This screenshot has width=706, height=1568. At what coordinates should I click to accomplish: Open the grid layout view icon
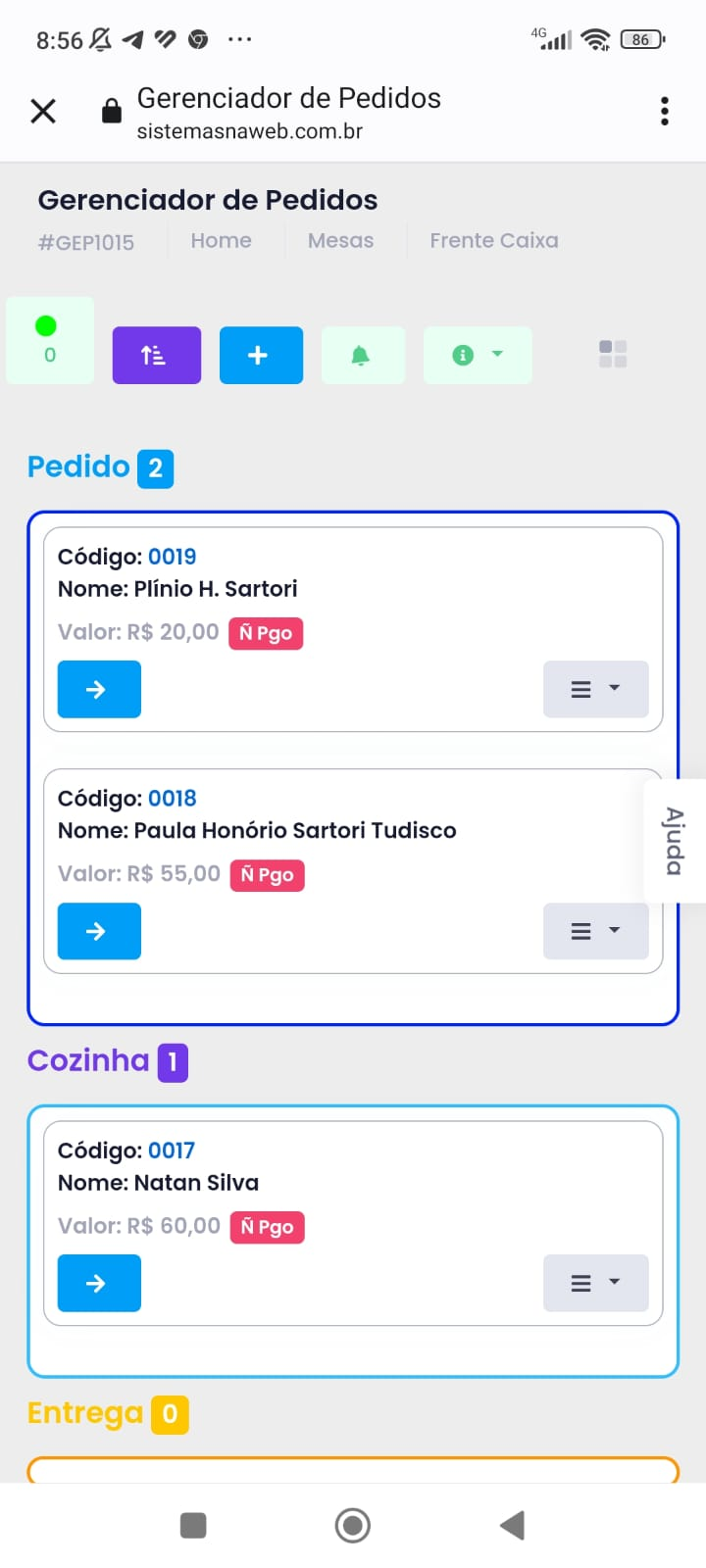coord(612,355)
